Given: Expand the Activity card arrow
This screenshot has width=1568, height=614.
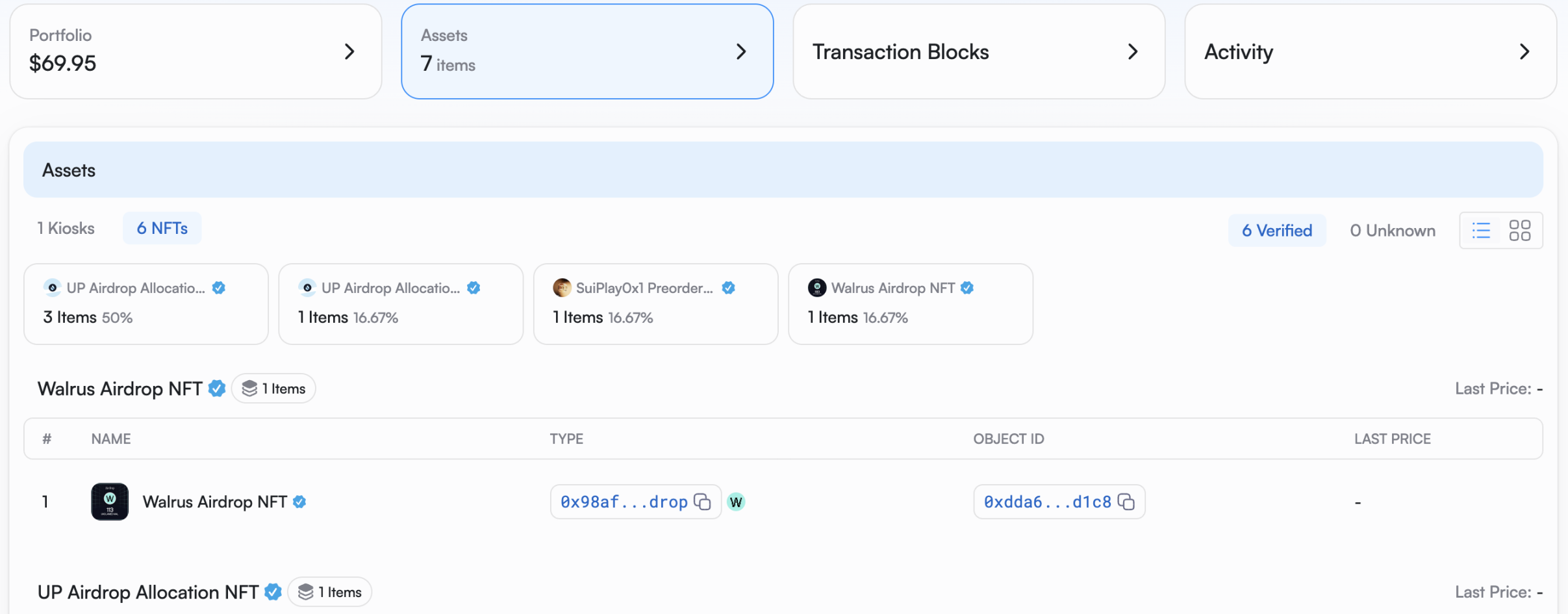Looking at the screenshot, I should pyautogui.click(x=1524, y=51).
